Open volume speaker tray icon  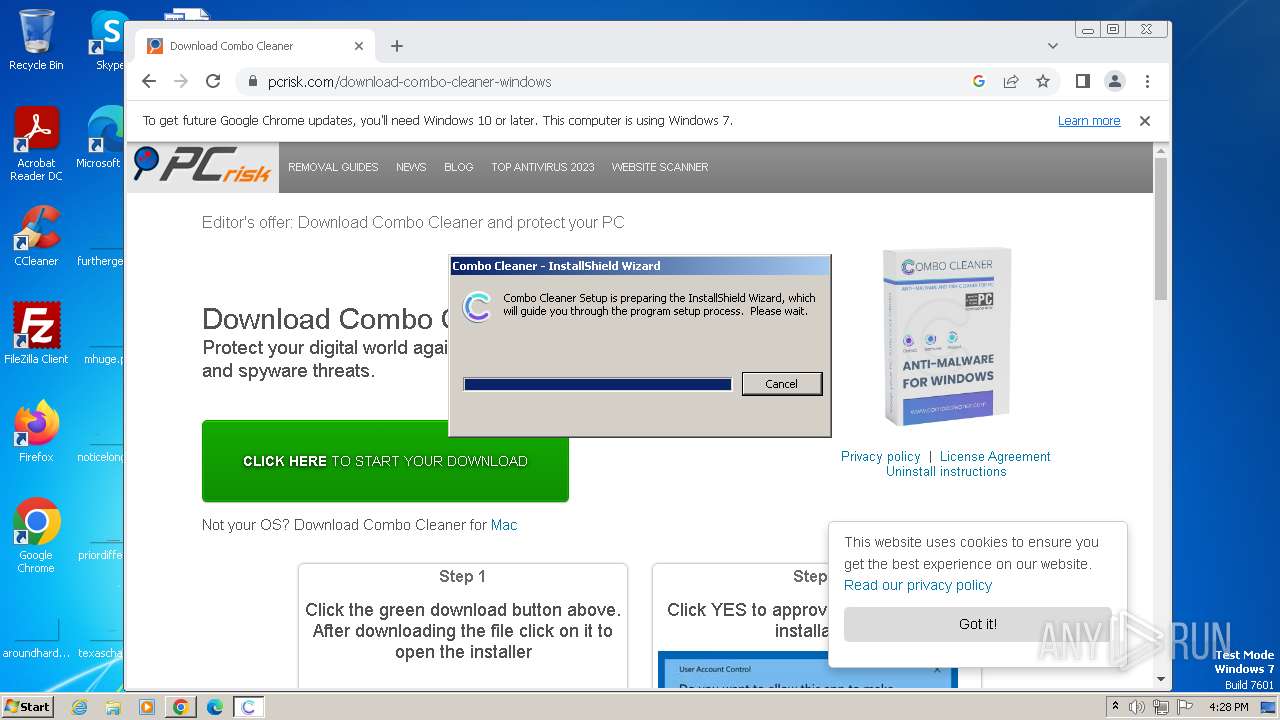click(x=1137, y=707)
